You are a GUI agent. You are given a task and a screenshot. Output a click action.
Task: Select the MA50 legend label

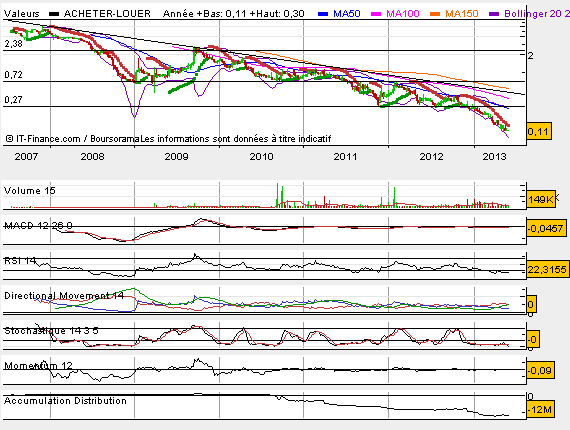click(x=346, y=14)
